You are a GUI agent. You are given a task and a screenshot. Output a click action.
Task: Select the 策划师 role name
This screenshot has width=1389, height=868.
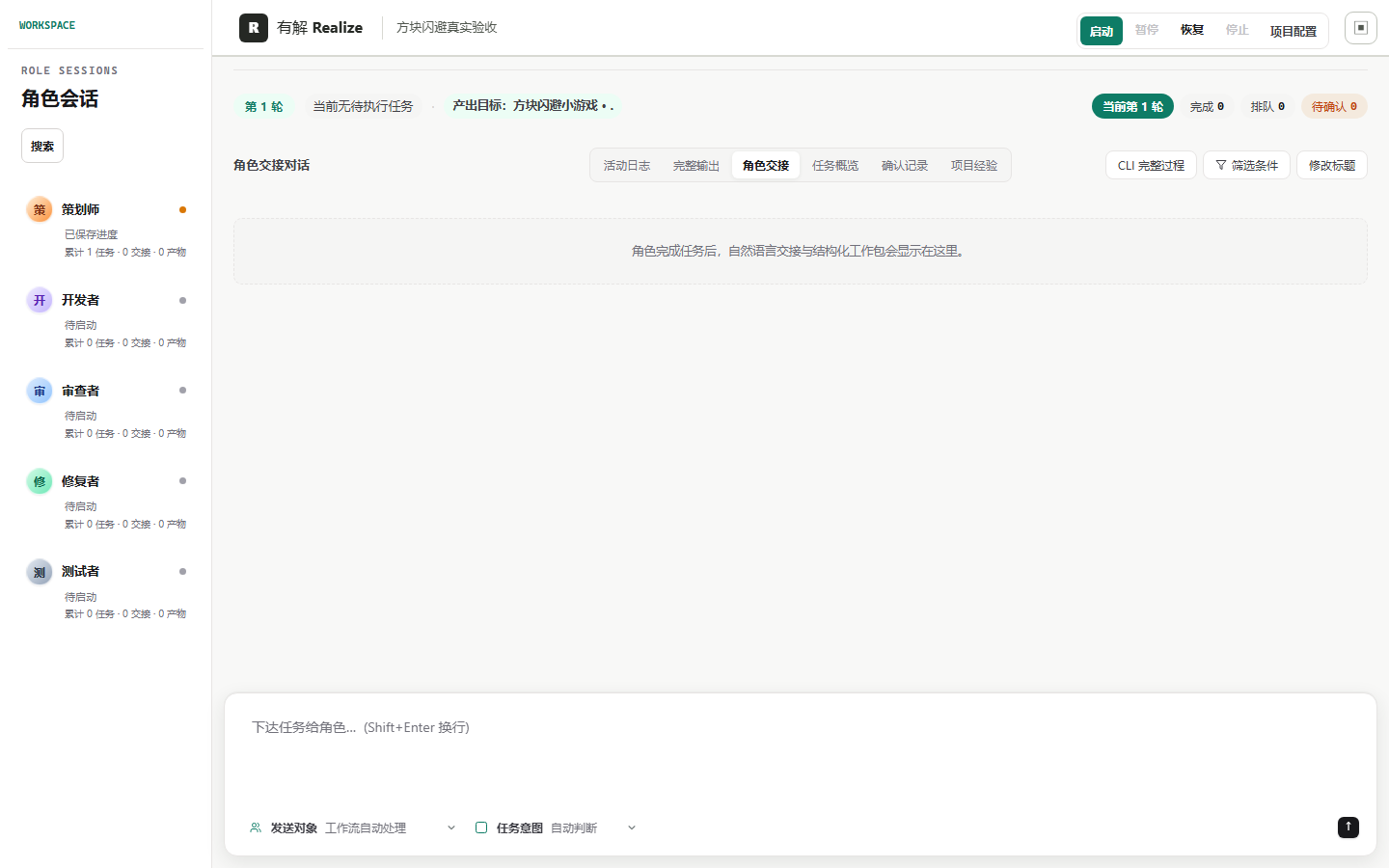click(80, 209)
